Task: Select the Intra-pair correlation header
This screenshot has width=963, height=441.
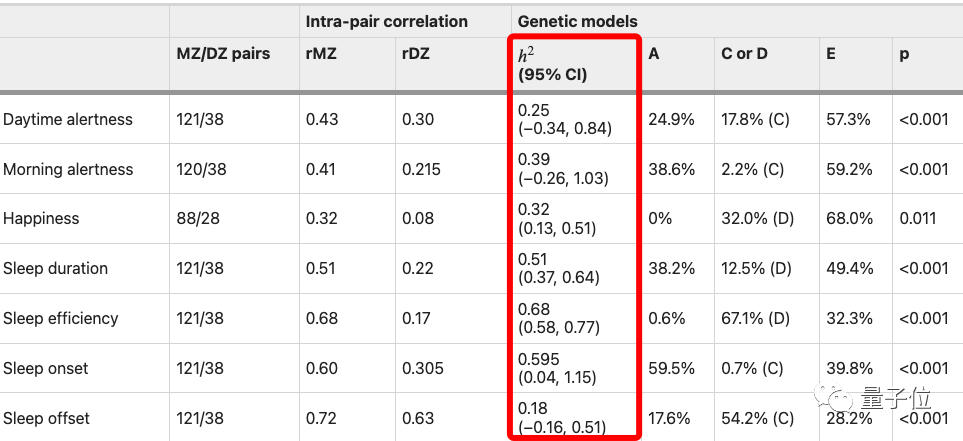Action: point(386,21)
